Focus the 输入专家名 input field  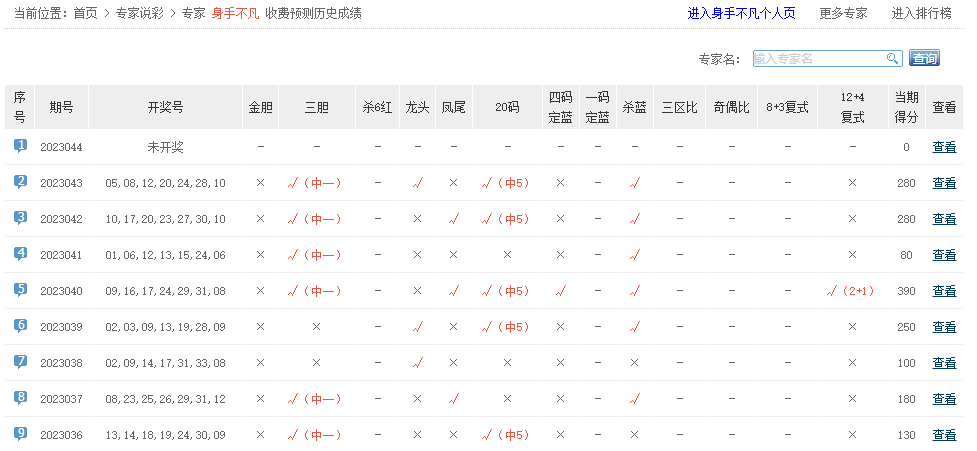coord(818,59)
